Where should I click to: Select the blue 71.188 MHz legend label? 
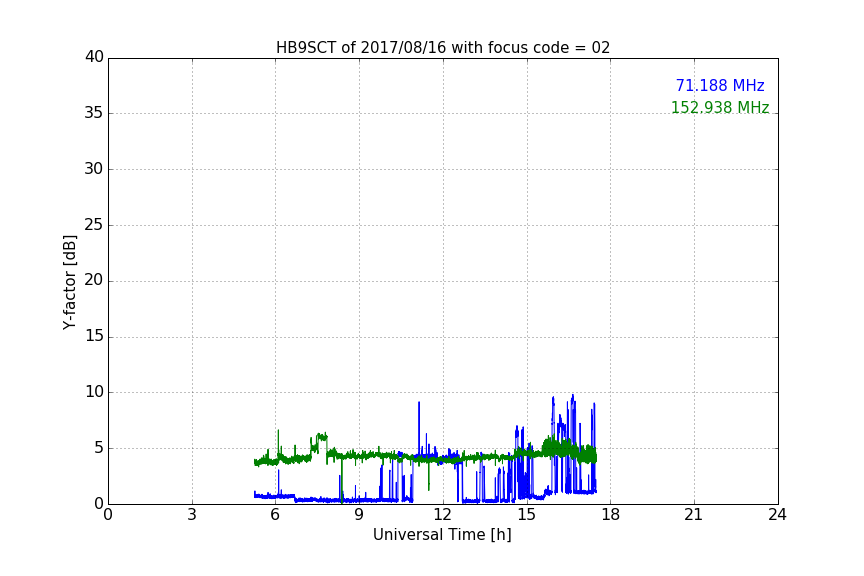719,86
